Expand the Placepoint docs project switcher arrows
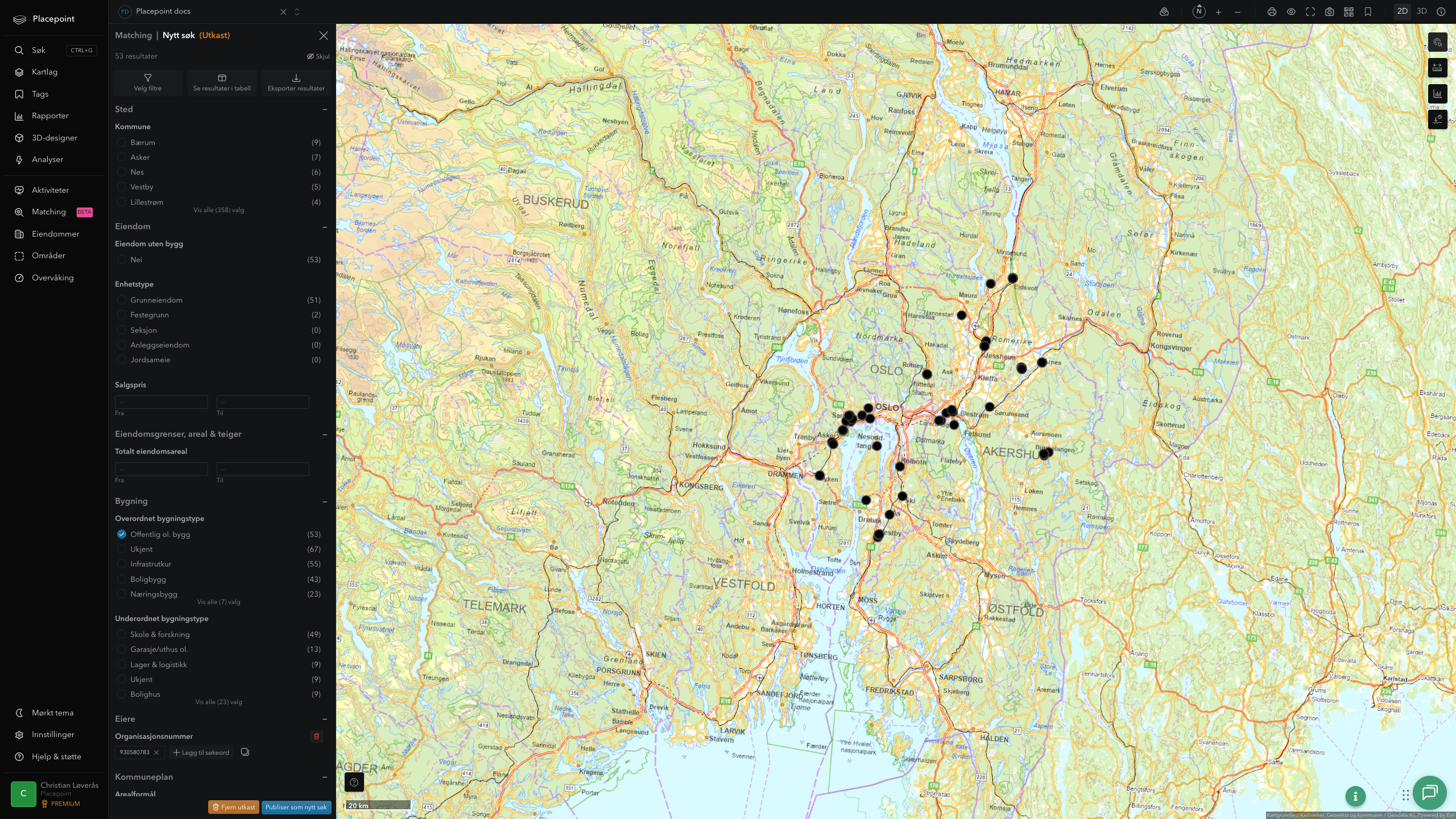Viewport: 1456px width, 819px height. [x=297, y=12]
